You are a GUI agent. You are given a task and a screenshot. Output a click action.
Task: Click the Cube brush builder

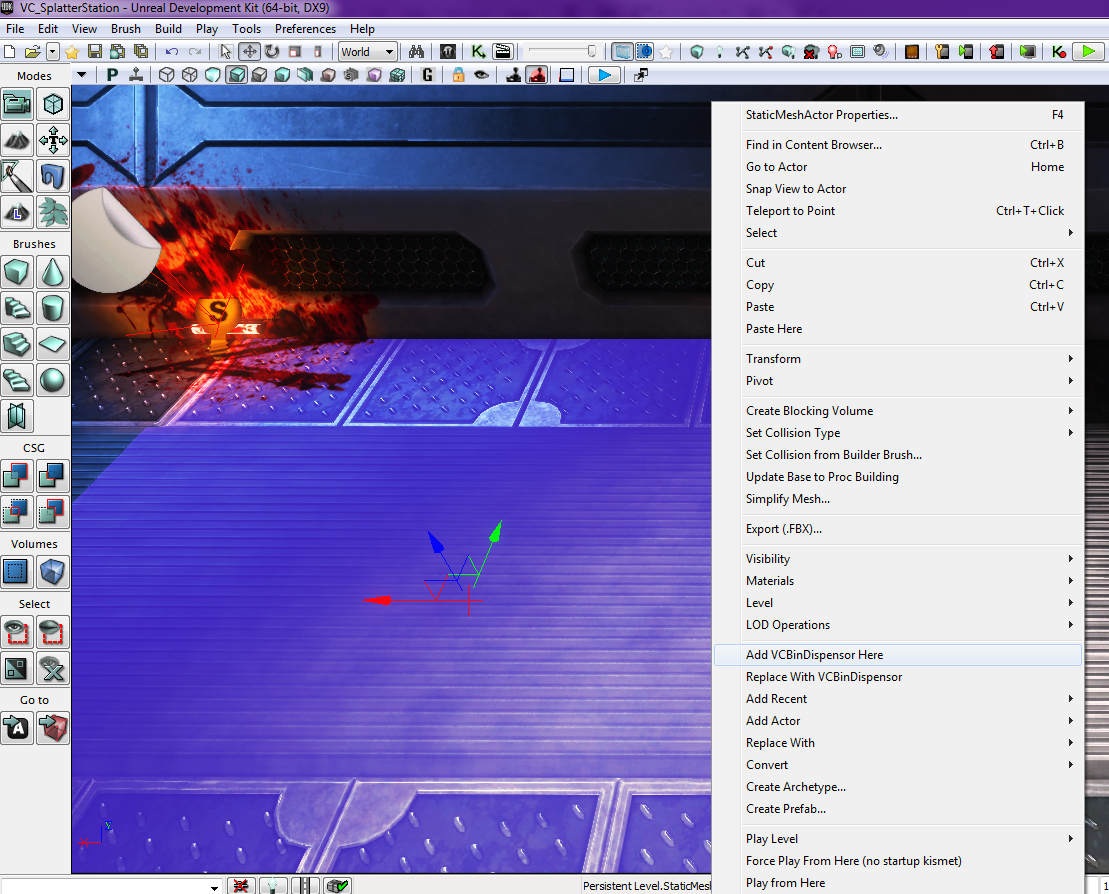tap(17, 272)
